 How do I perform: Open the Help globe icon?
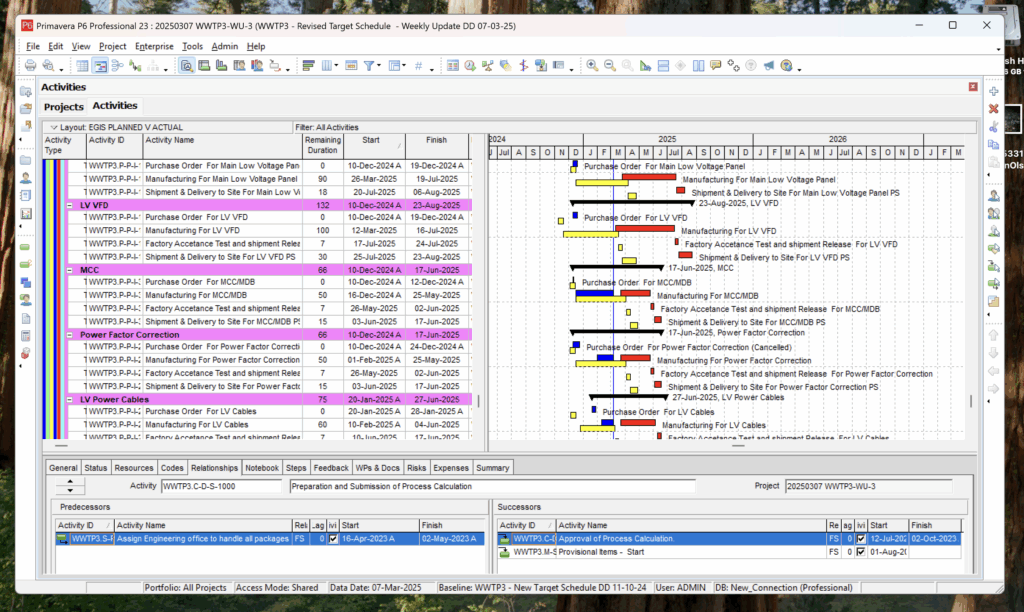[786, 65]
